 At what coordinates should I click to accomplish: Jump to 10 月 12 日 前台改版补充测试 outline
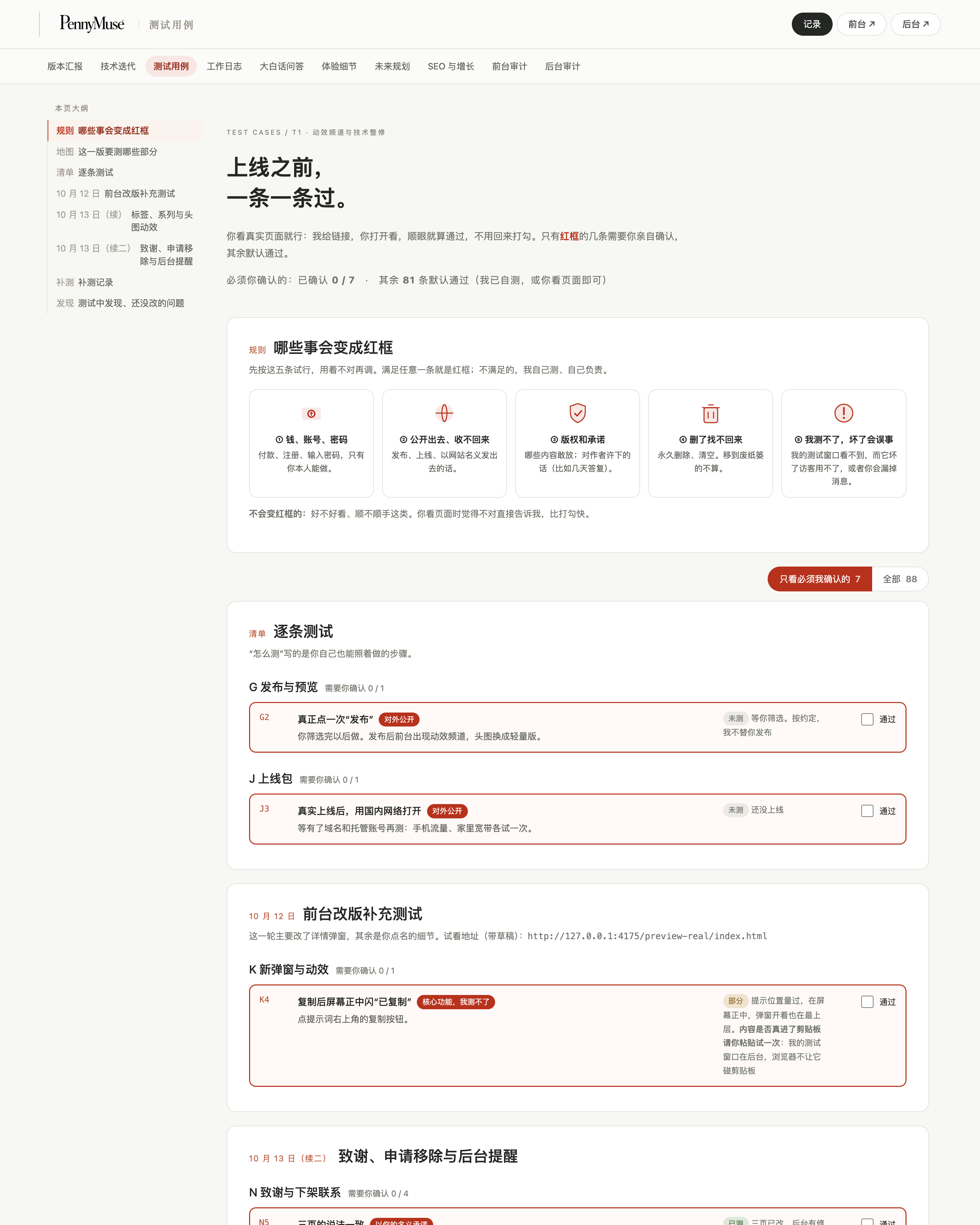(125, 194)
